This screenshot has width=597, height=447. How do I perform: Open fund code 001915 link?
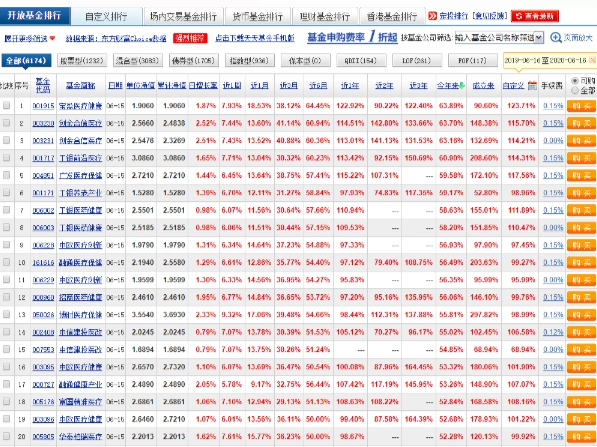pos(43,106)
